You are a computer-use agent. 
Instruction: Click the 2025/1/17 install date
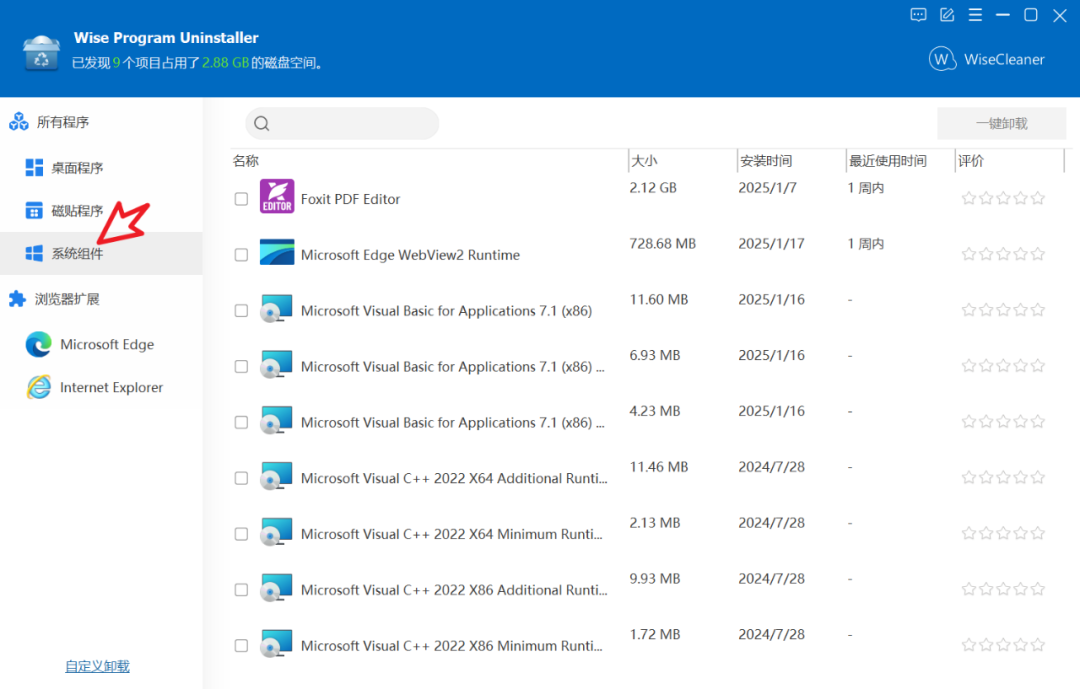[771, 243]
